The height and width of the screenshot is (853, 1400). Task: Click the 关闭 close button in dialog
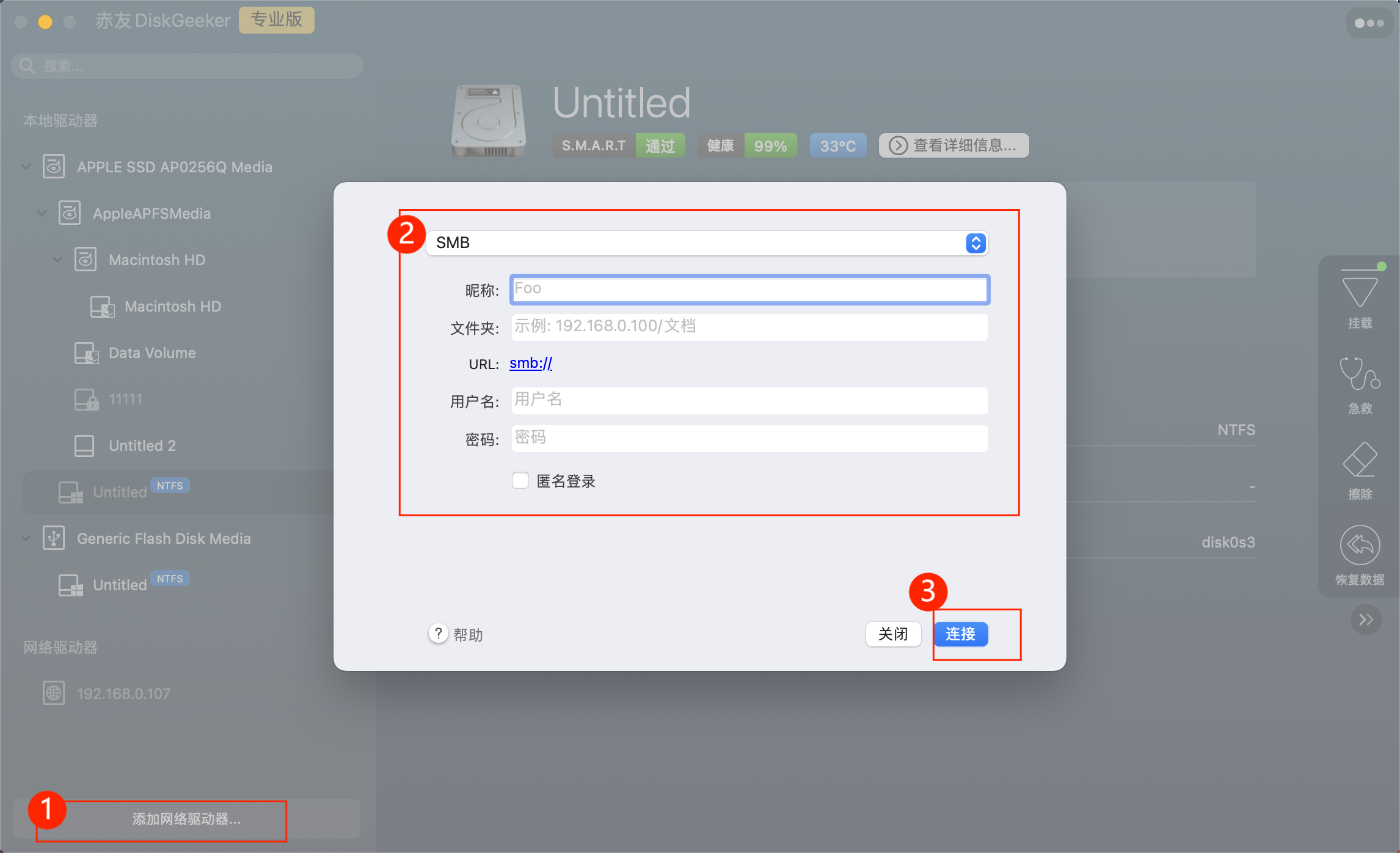893,634
